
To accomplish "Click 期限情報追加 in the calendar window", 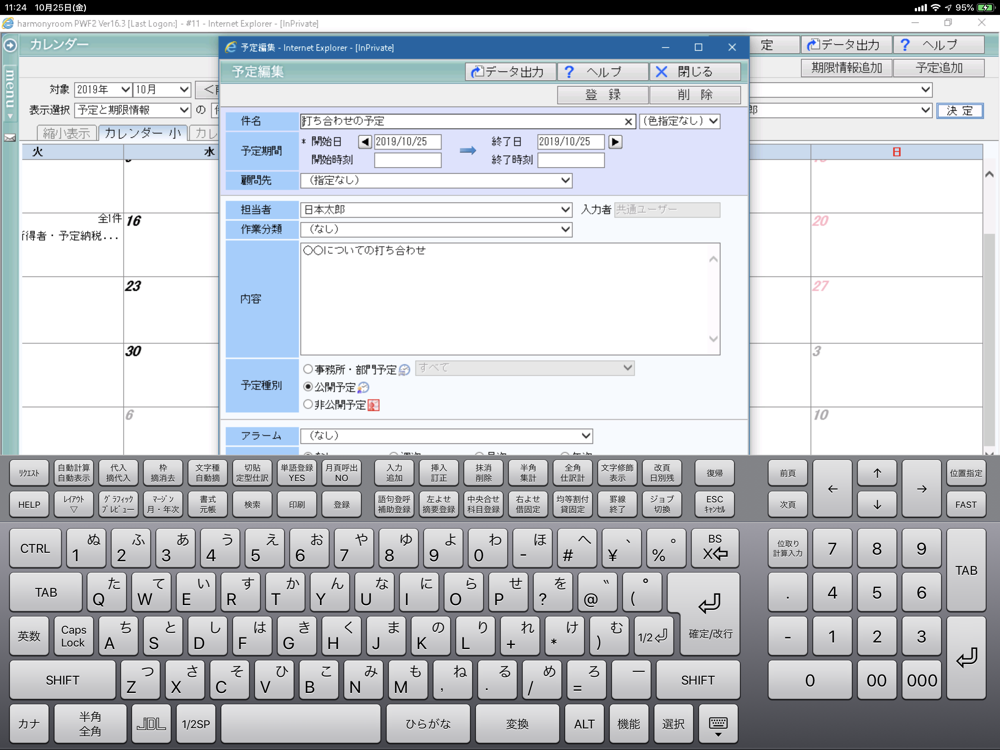I will pyautogui.click(x=846, y=68).
